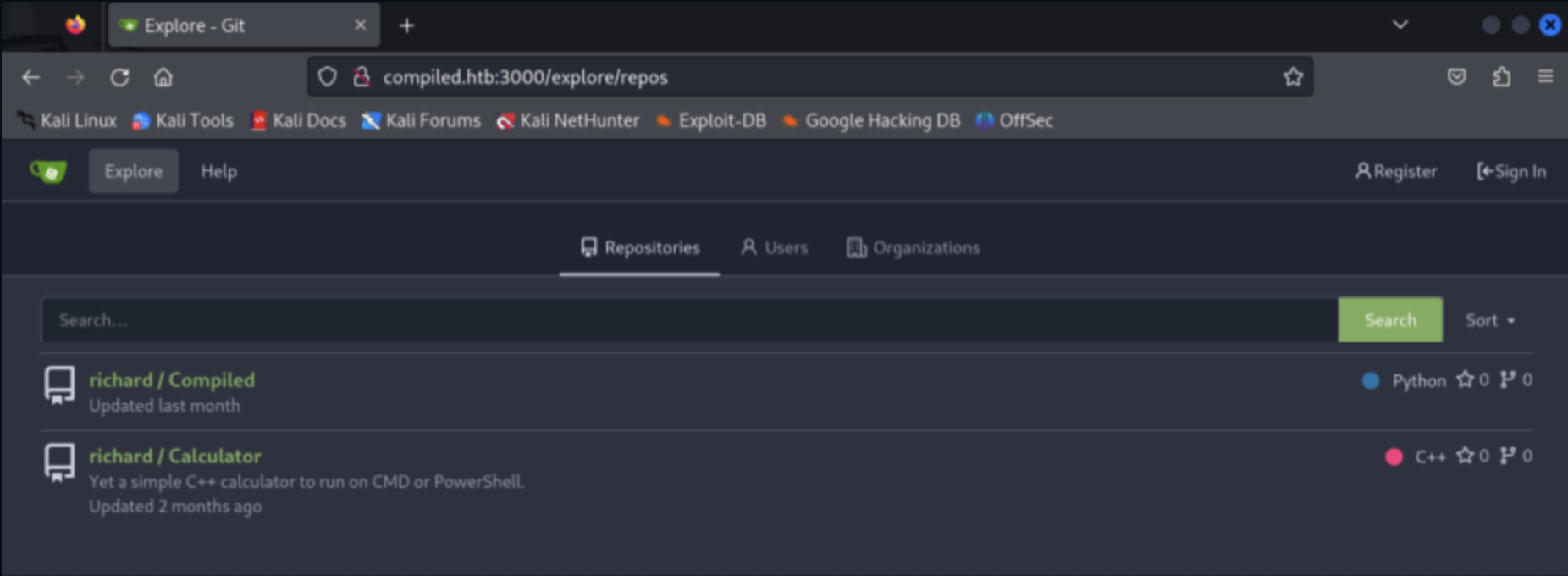Image resolution: width=1568 pixels, height=576 pixels.
Task: Bookmark this page with star icon
Action: 1292,77
